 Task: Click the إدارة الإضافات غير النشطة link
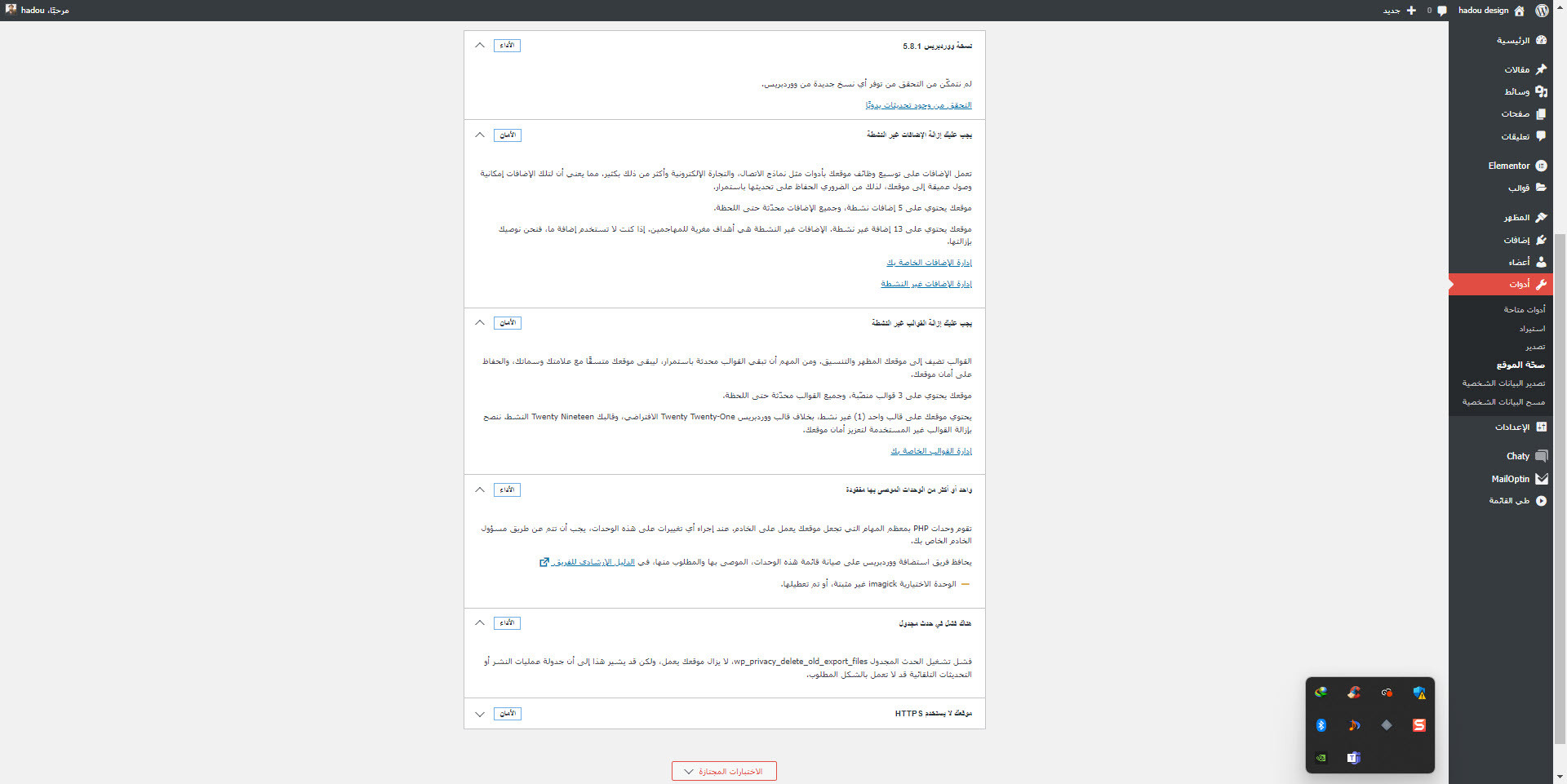[926, 284]
